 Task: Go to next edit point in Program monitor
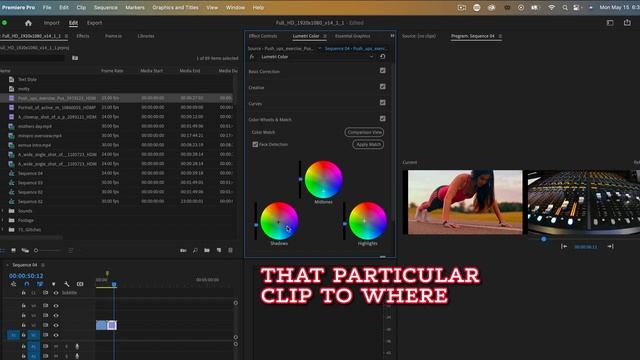610,246
